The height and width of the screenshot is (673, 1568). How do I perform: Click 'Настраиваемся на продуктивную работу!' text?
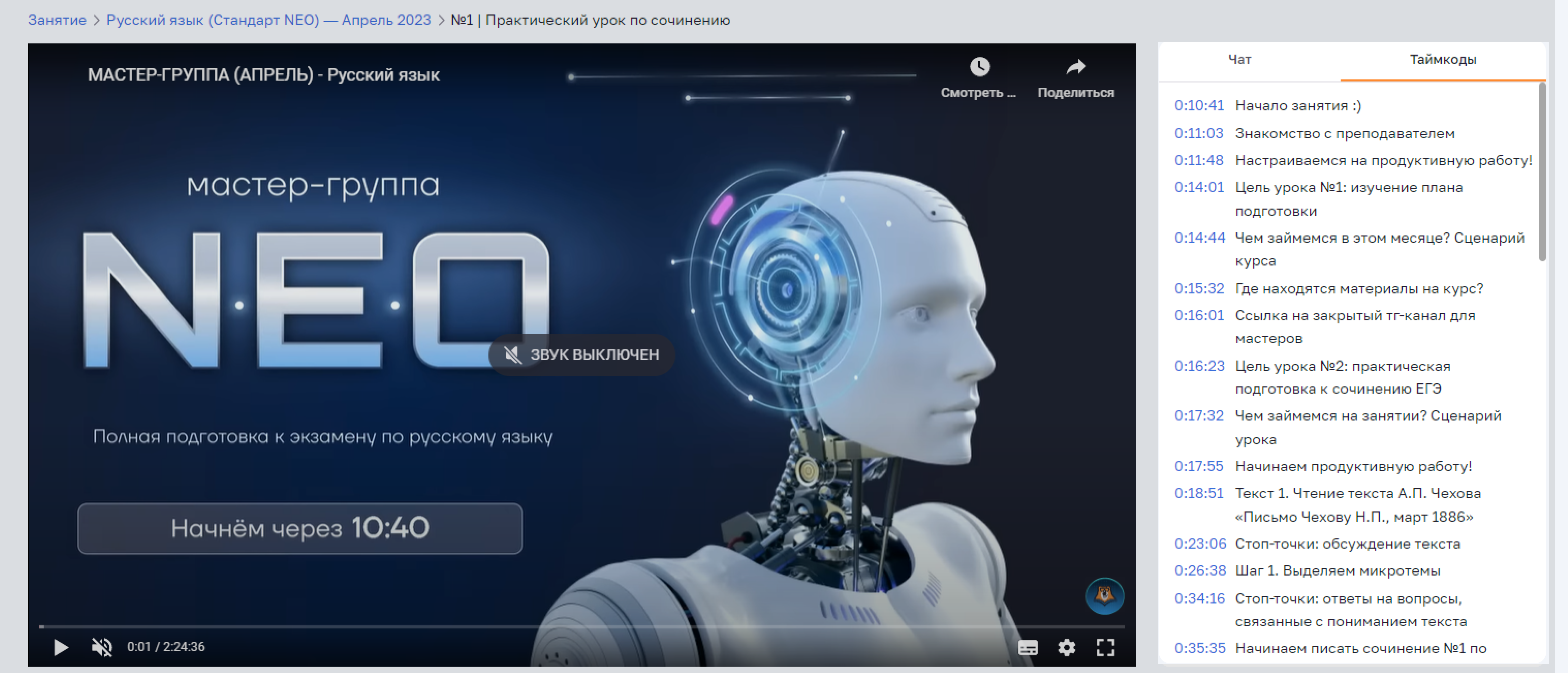(1384, 161)
